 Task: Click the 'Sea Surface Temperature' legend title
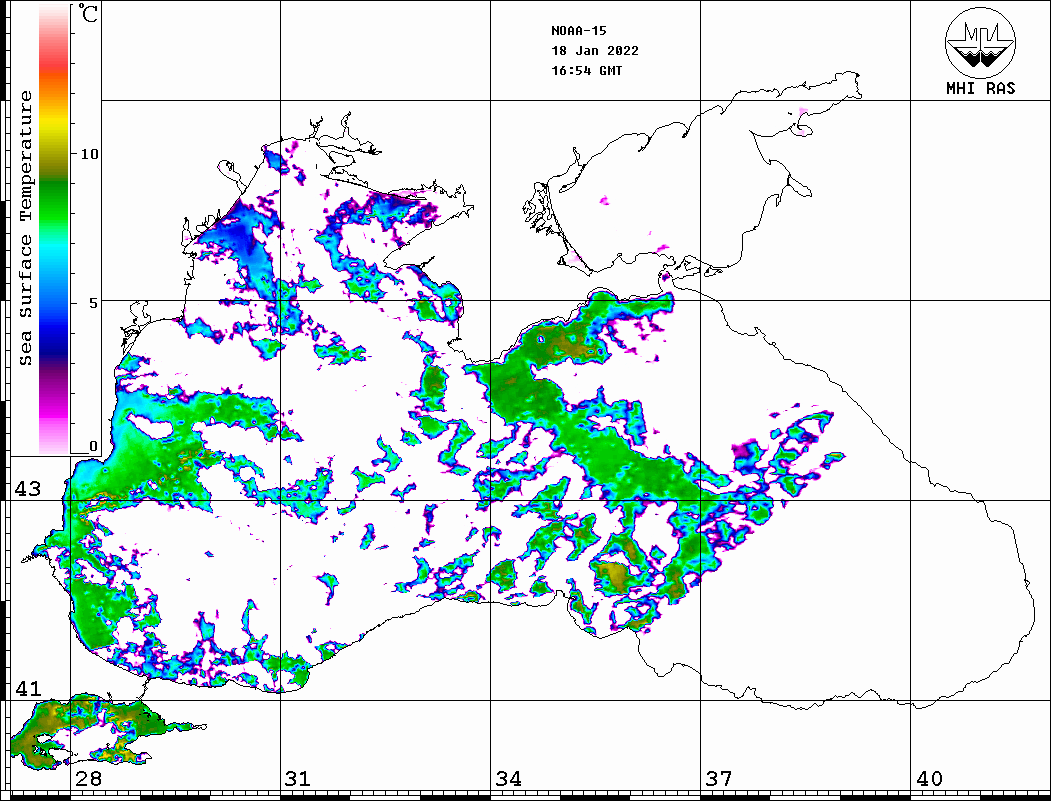(x=26, y=229)
